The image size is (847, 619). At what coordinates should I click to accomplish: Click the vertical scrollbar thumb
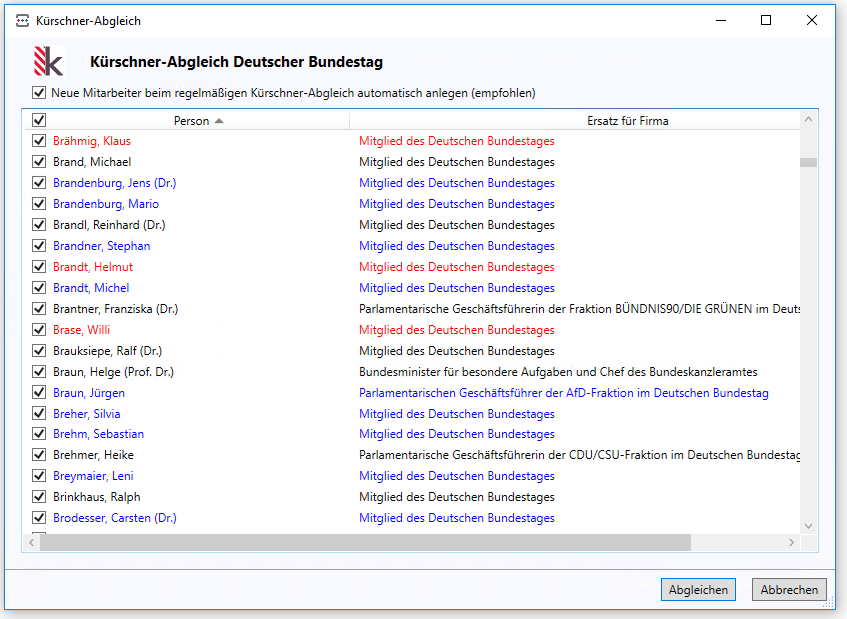tap(808, 162)
